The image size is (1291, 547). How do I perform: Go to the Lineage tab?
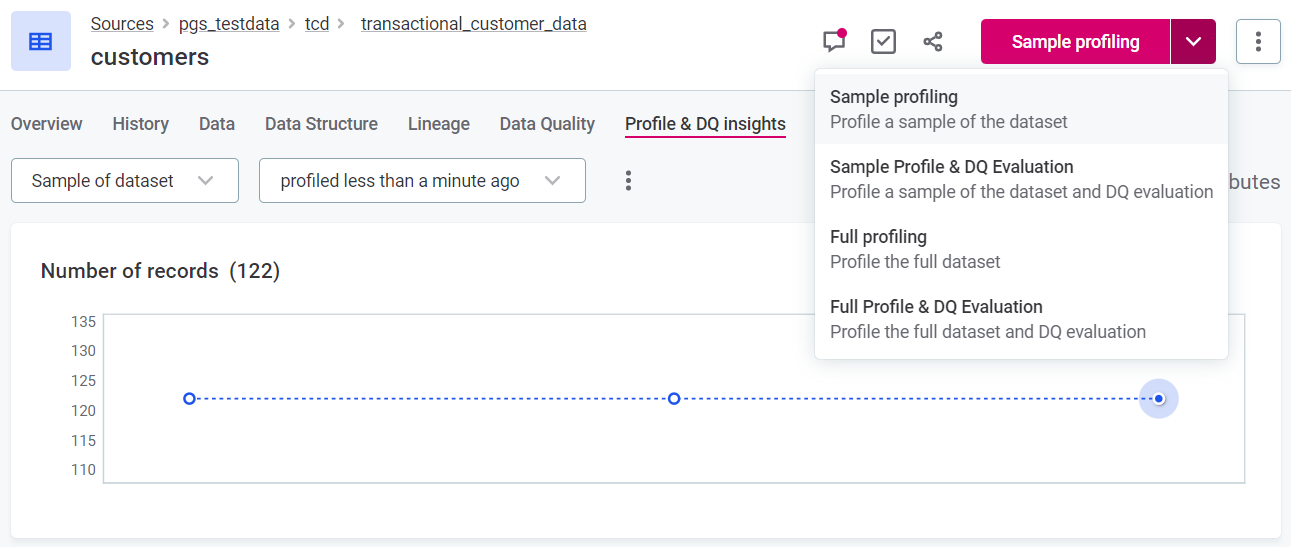(438, 124)
